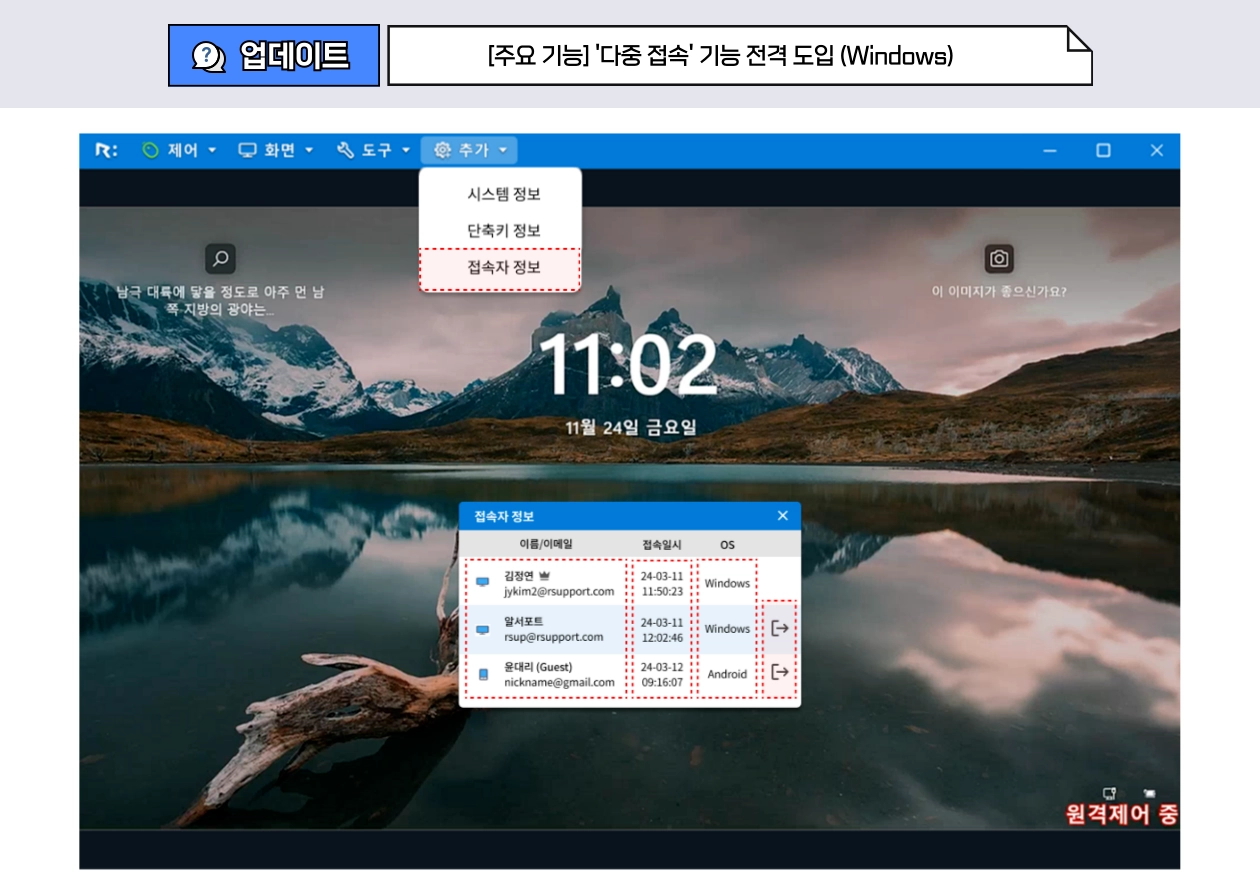The width and height of the screenshot is (1260, 891).
Task: Click the 24-03-12 09:16:07 timestamp
Action: (x=662, y=674)
